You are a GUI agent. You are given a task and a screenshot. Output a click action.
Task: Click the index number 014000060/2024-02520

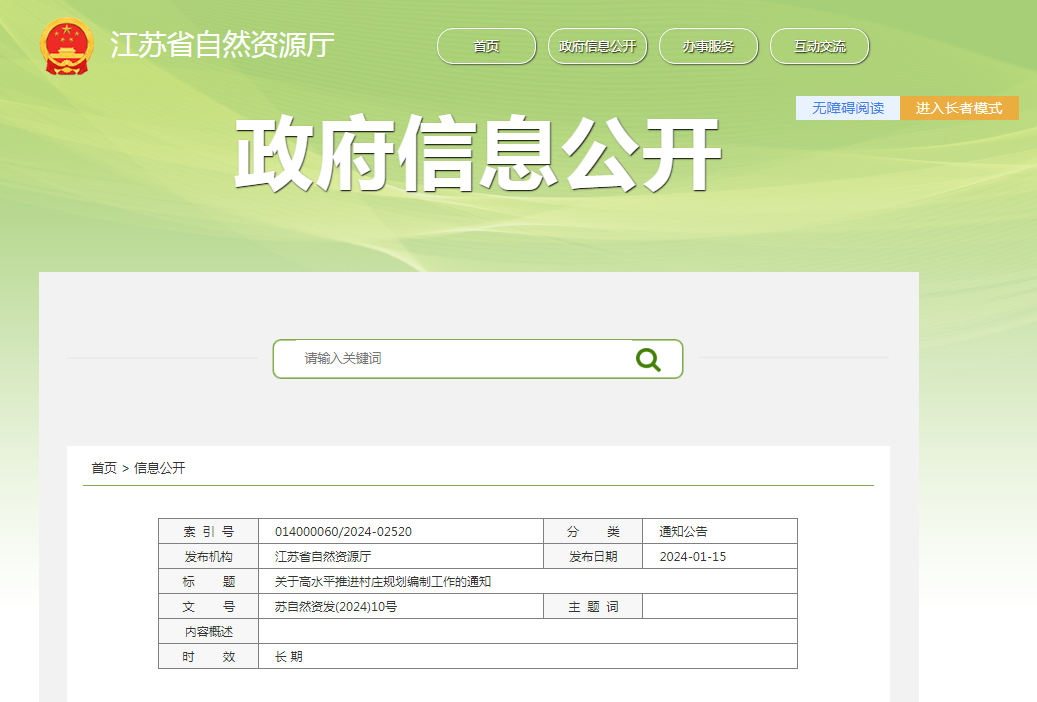click(343, 532)
